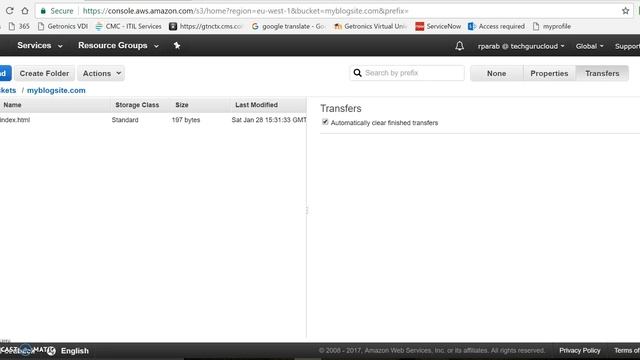Open the google translate bookmark
Image resolution: width=640 pixels, height=360 pixels.
(x=288, y=27)
